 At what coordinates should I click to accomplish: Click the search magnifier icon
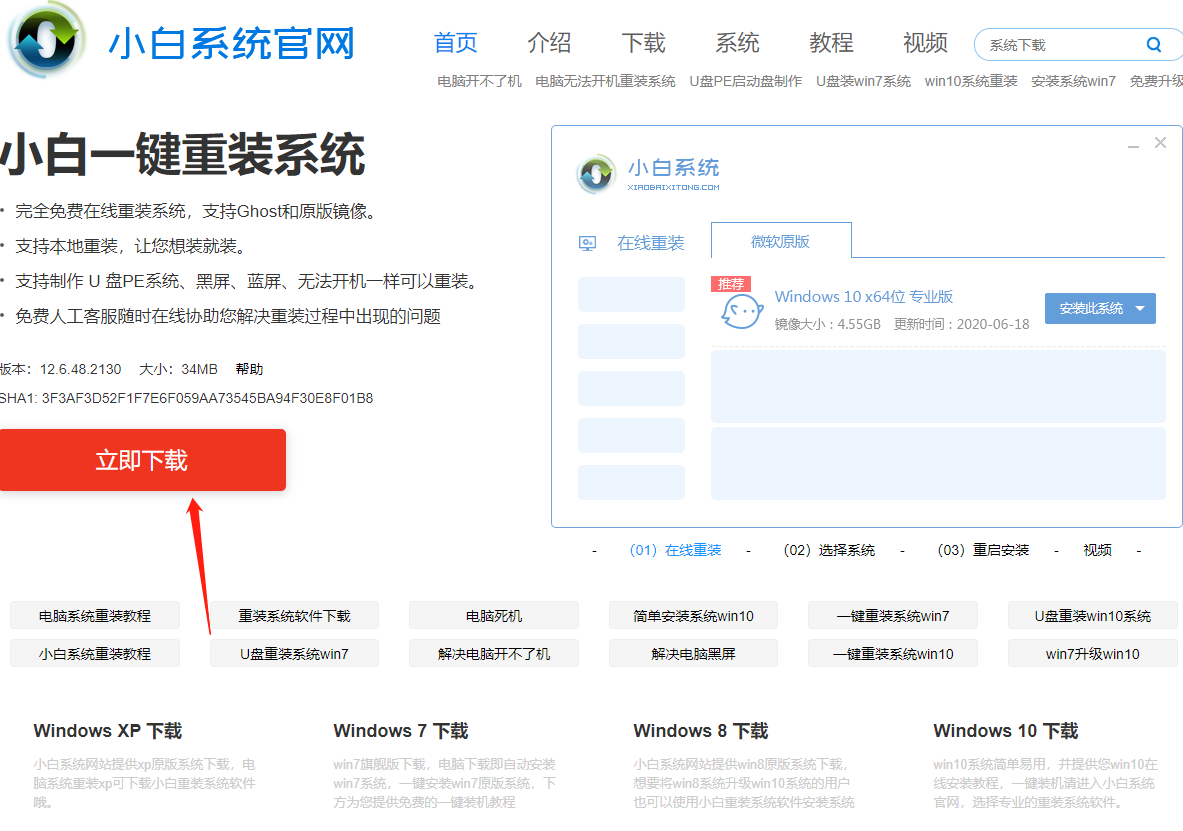point(1153,45)
